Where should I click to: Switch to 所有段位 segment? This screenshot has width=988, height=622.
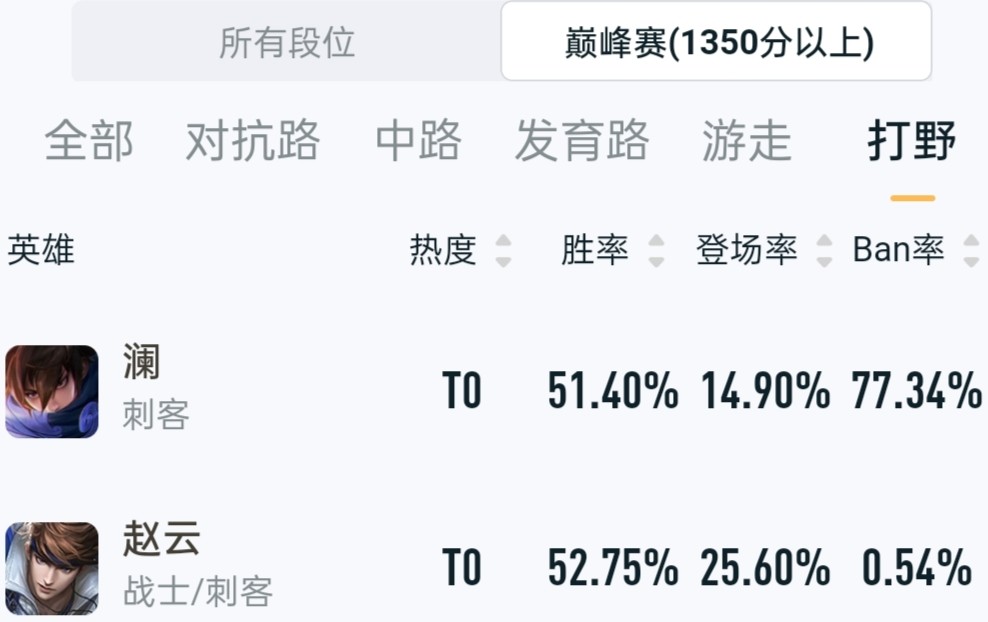287,42
